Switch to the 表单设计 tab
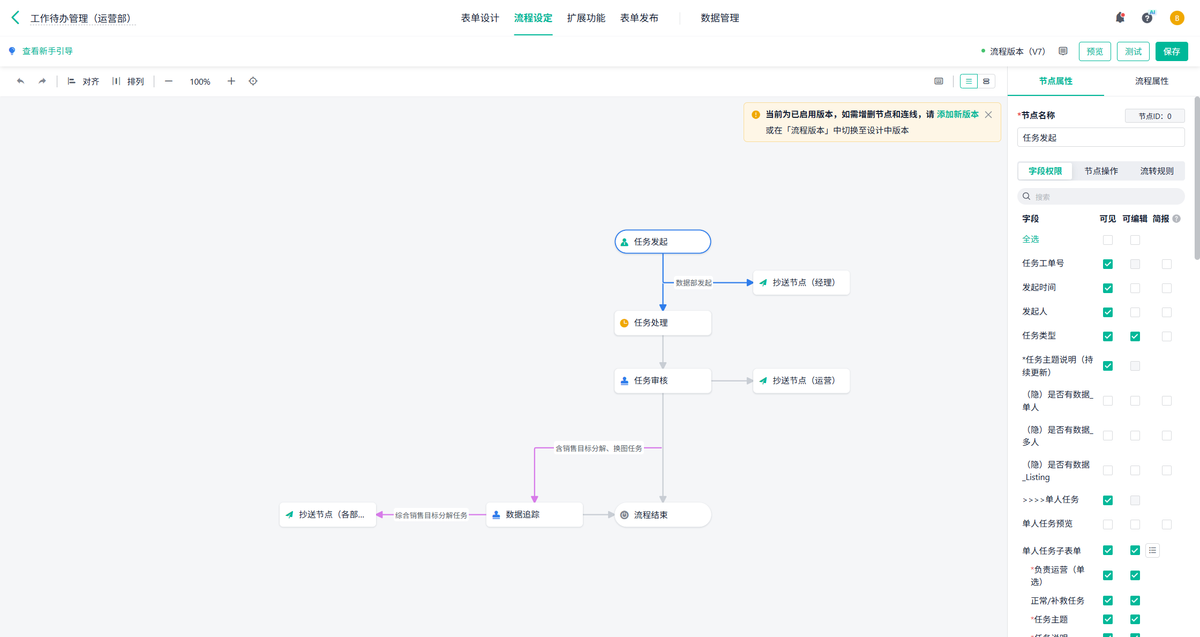Image resolution: width=1200 pixels, height=637 pixels. 479,18
